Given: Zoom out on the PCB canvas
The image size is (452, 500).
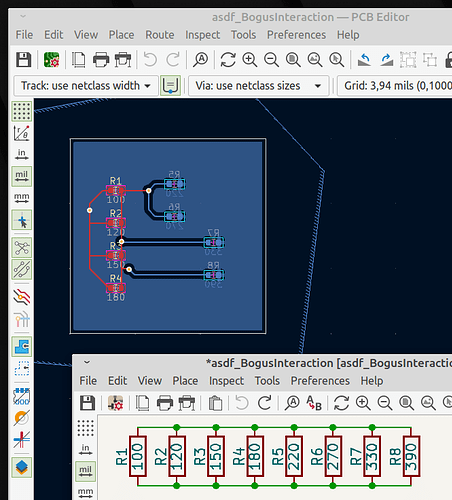Looking at the screenshot, I should click(x=271, y=60).
